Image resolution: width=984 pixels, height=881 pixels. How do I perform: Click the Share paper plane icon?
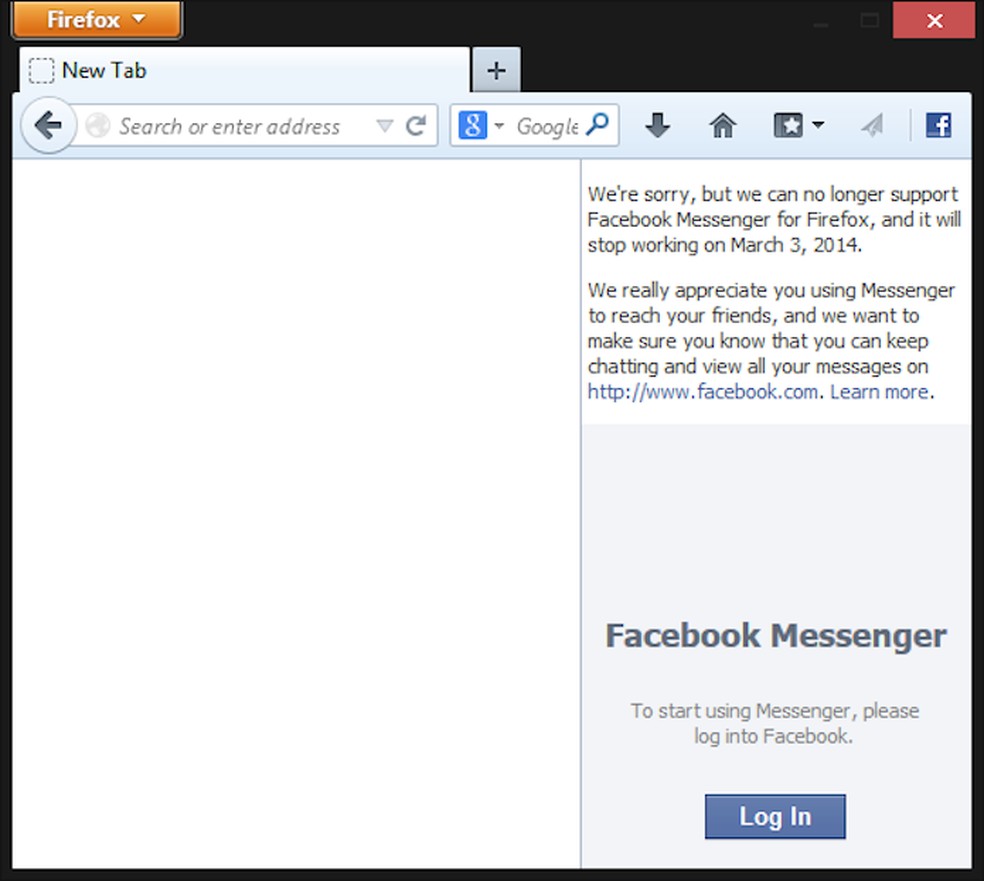coord(871,125)
